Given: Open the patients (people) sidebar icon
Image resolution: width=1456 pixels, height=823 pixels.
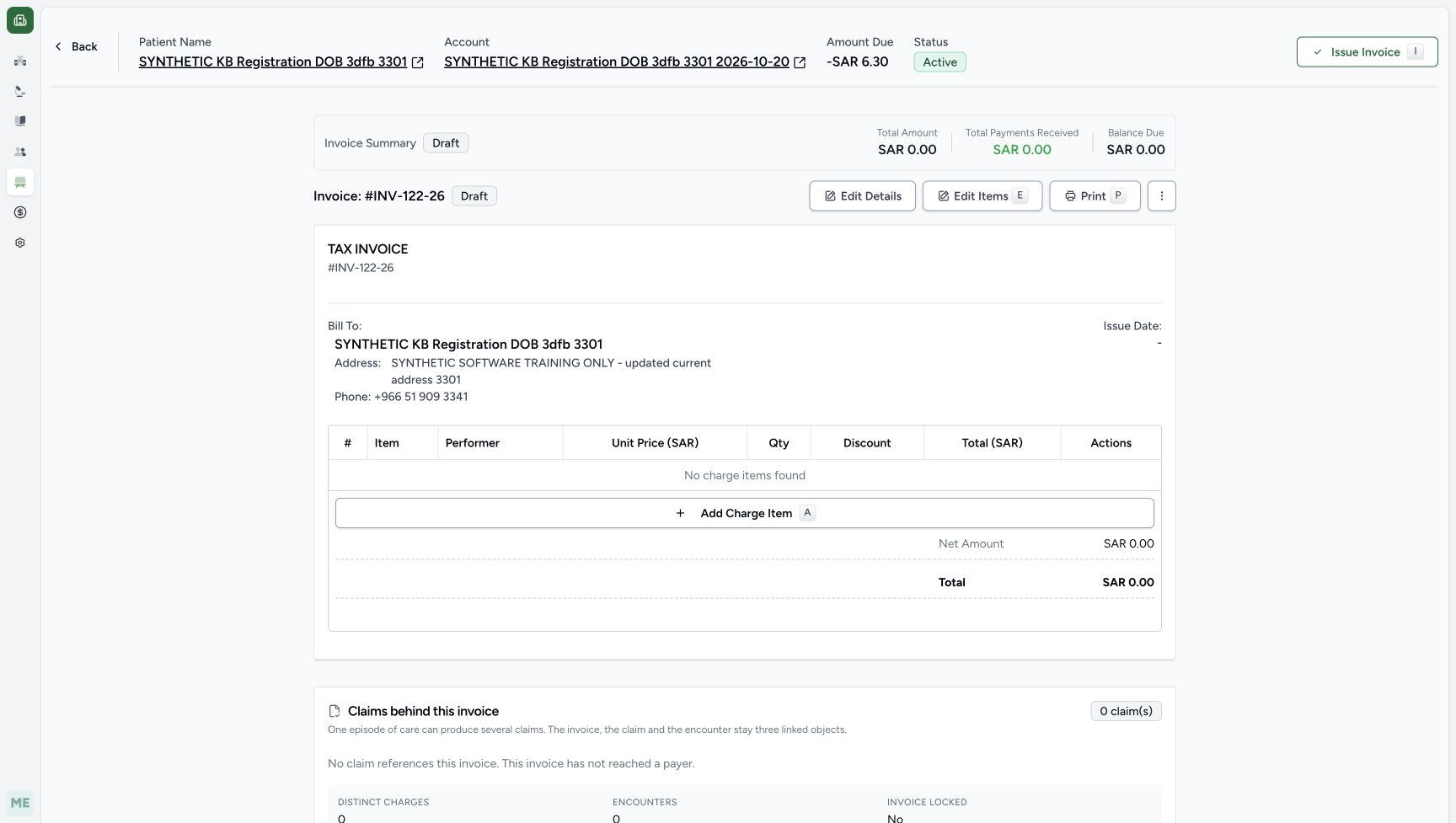Looking at the screenshot, I should pos(20,152).
